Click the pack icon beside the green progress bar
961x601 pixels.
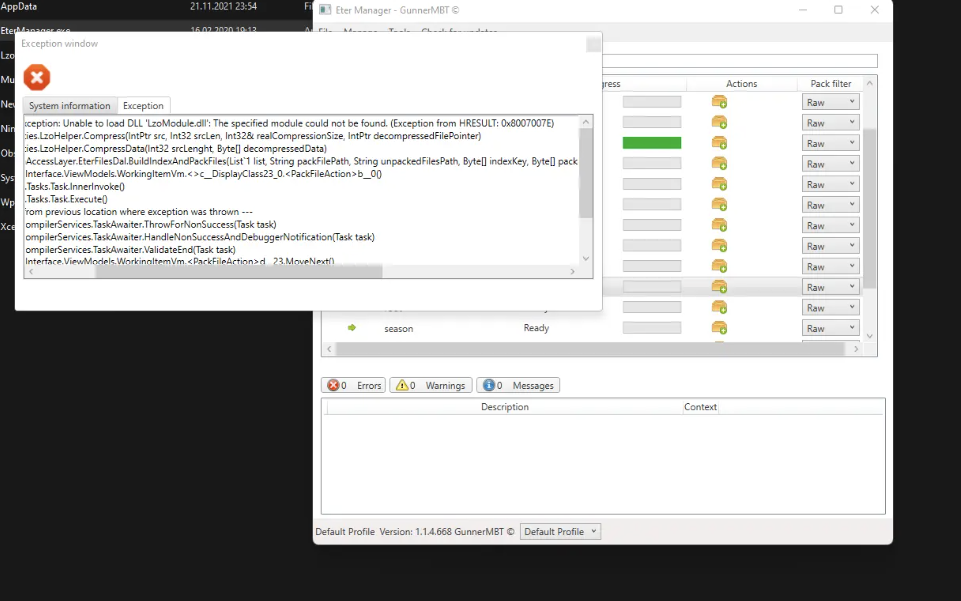tap(719, 143)
